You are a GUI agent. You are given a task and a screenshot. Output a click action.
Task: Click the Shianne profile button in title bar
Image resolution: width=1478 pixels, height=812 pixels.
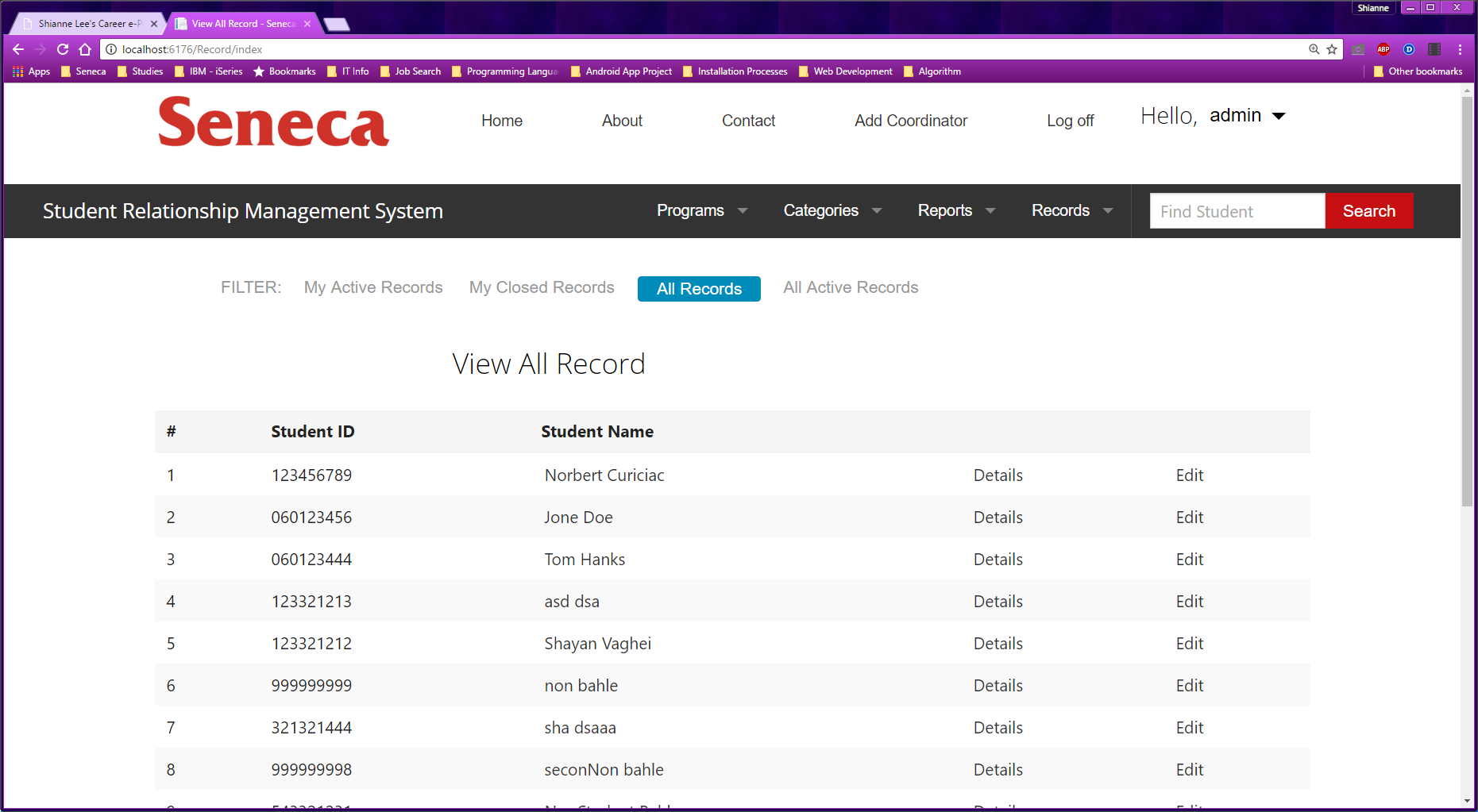pyautogui.click(x=1373, y=8)
